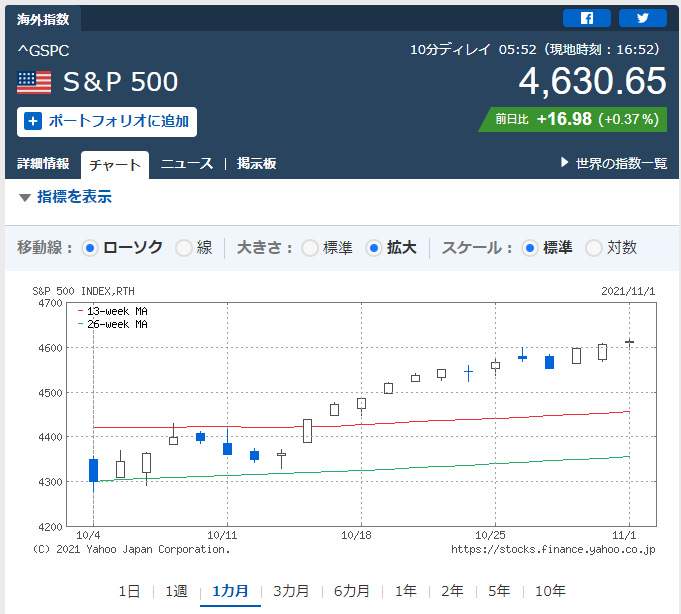Switch the chart range to 5年

[499, 591]
